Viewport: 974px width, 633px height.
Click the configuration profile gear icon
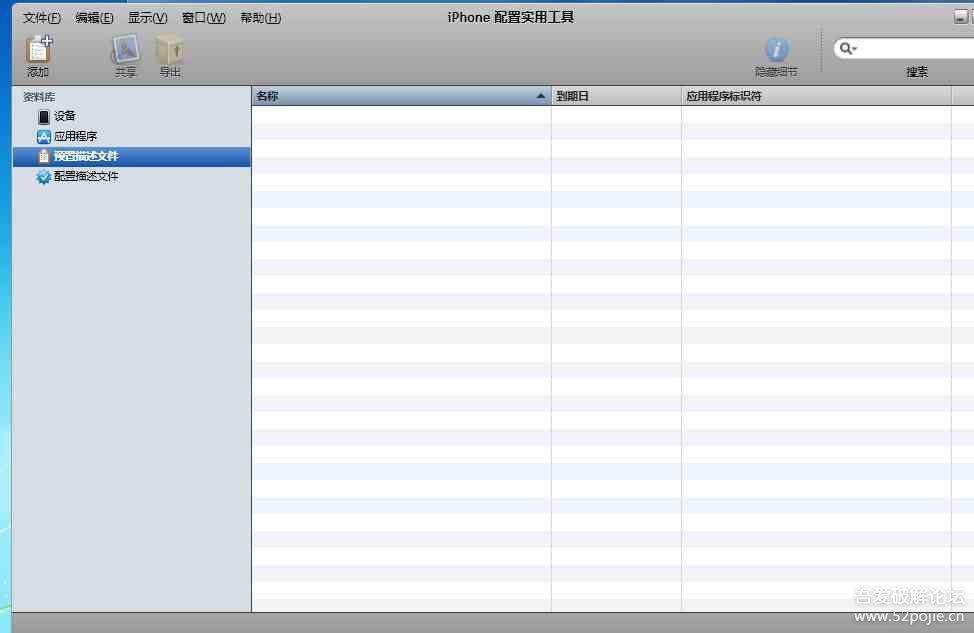coord(43,177)
